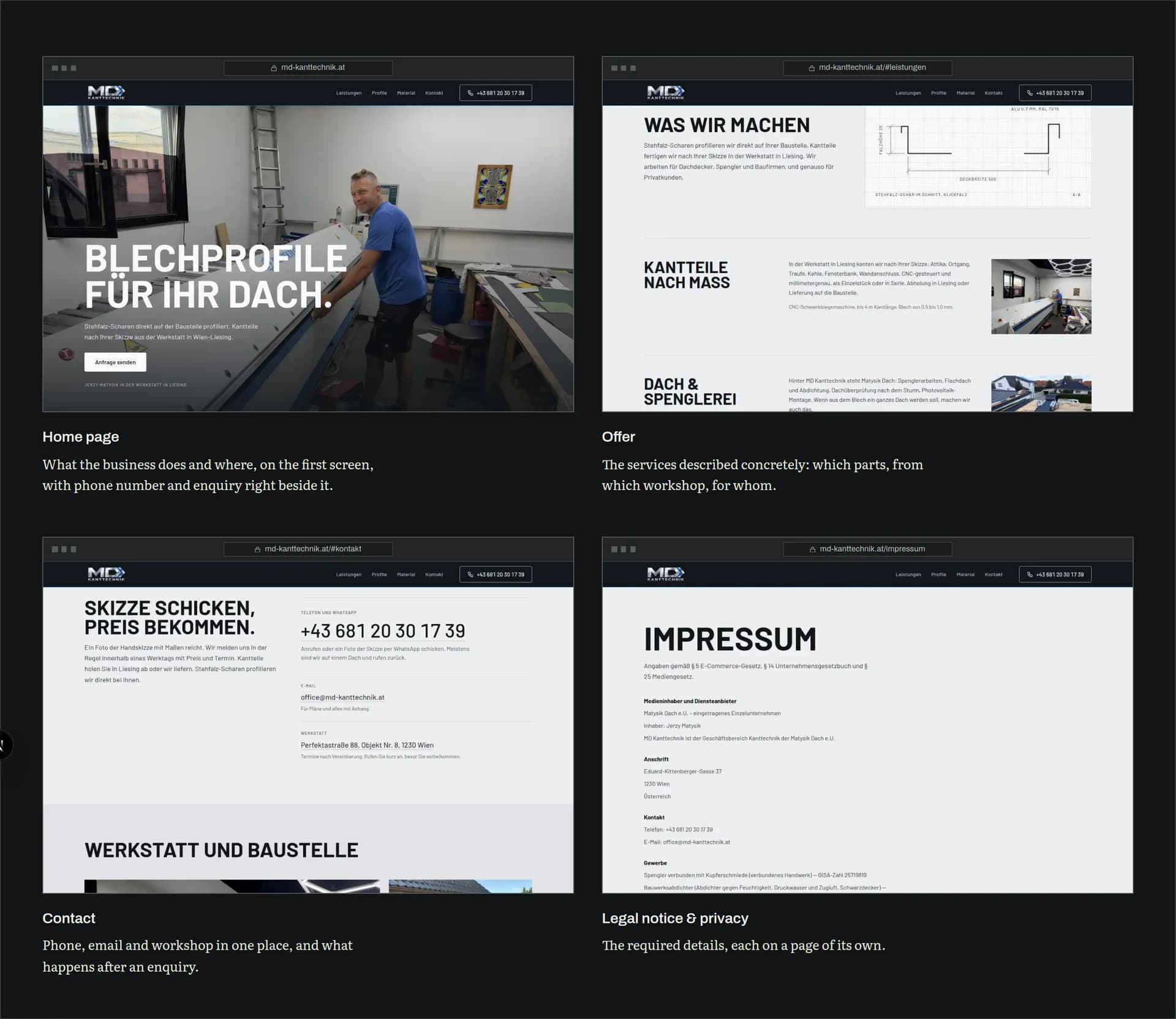Viewport: 1176px width, 1019px height.
Task: Open Leistungen menu in Home page preview
Action: point(349,93)
